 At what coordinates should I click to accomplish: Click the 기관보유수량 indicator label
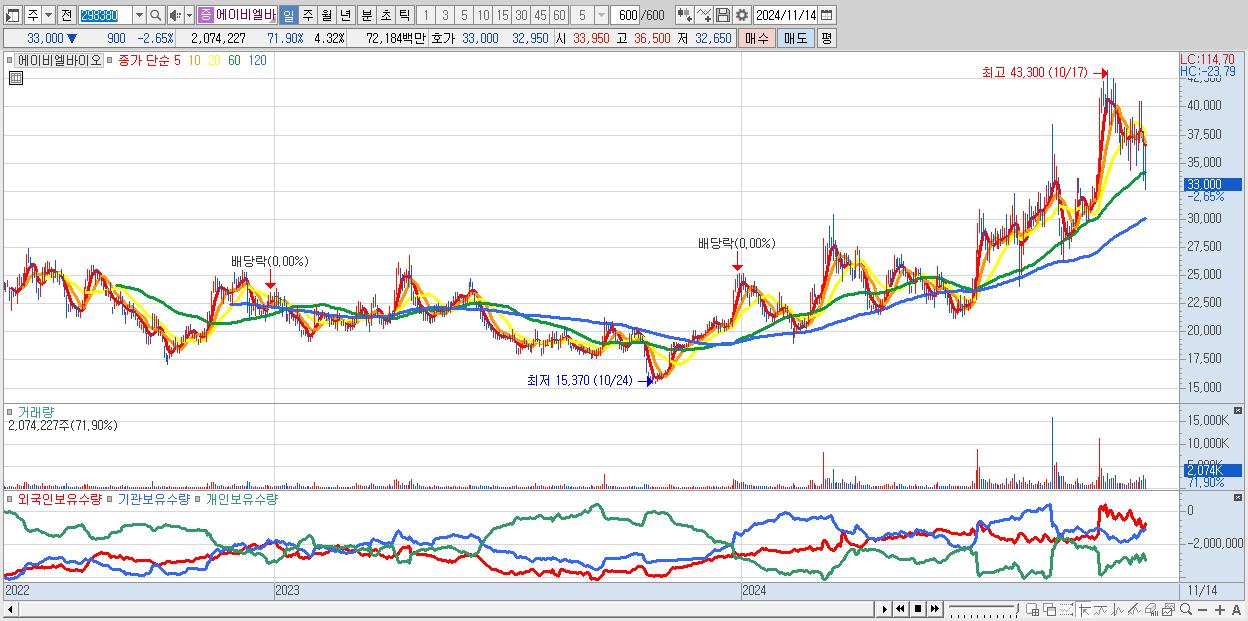tap(153, 498)
